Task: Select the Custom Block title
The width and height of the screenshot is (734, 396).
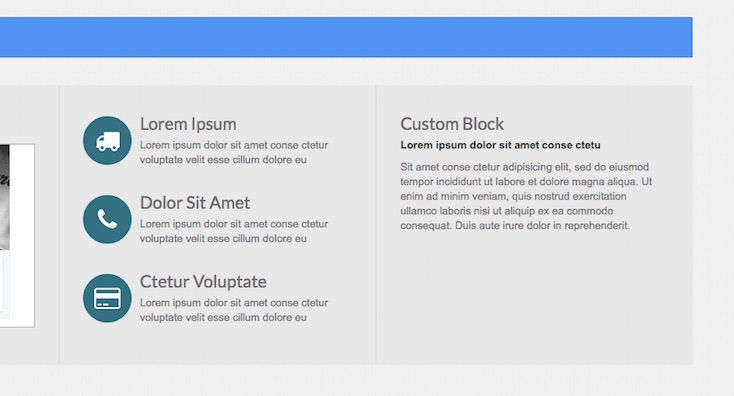Action: tap(452, 124)
